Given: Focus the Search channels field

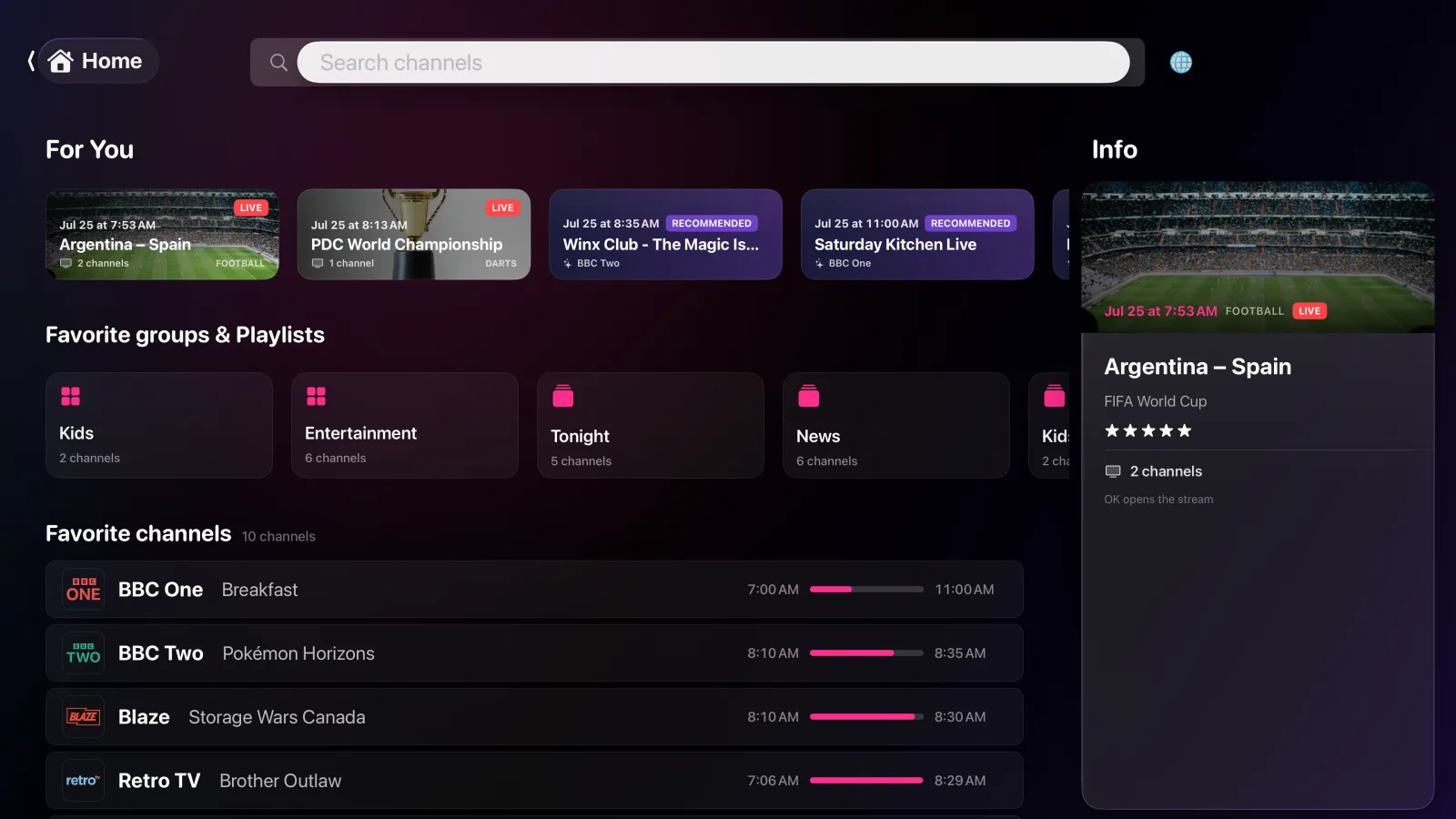Looking at the screenshot, I should (713, 62).
